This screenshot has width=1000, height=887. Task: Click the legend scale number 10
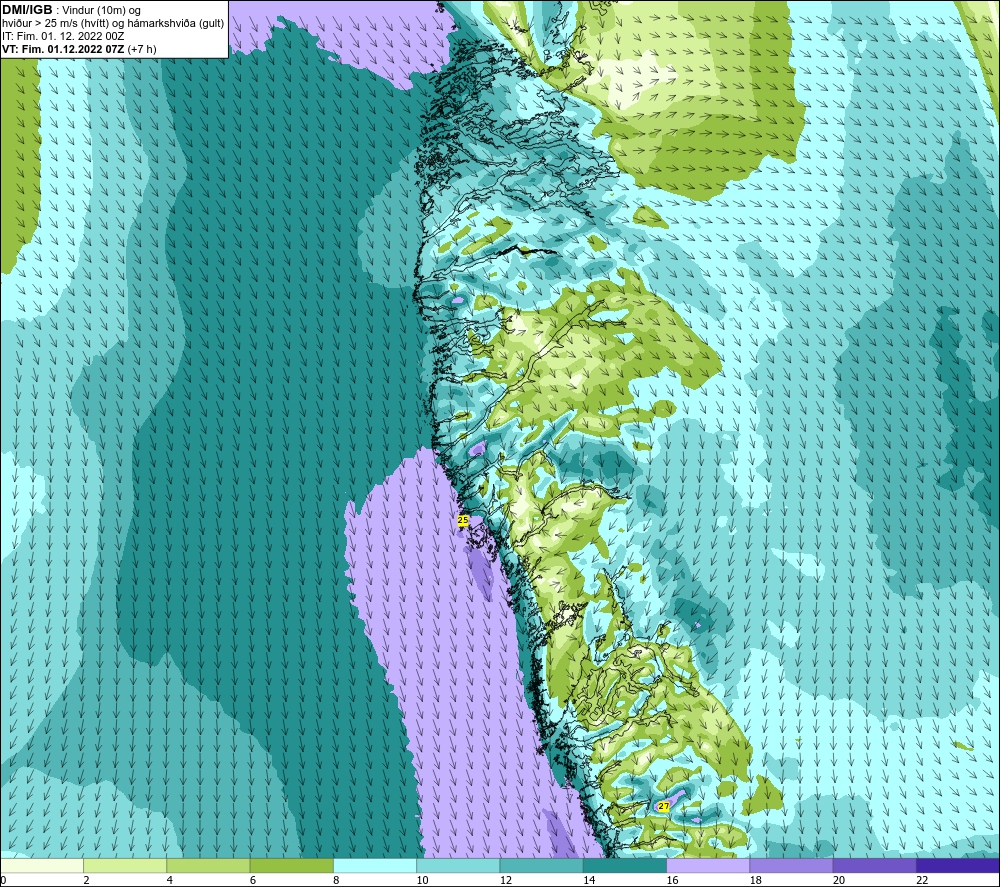422,881
